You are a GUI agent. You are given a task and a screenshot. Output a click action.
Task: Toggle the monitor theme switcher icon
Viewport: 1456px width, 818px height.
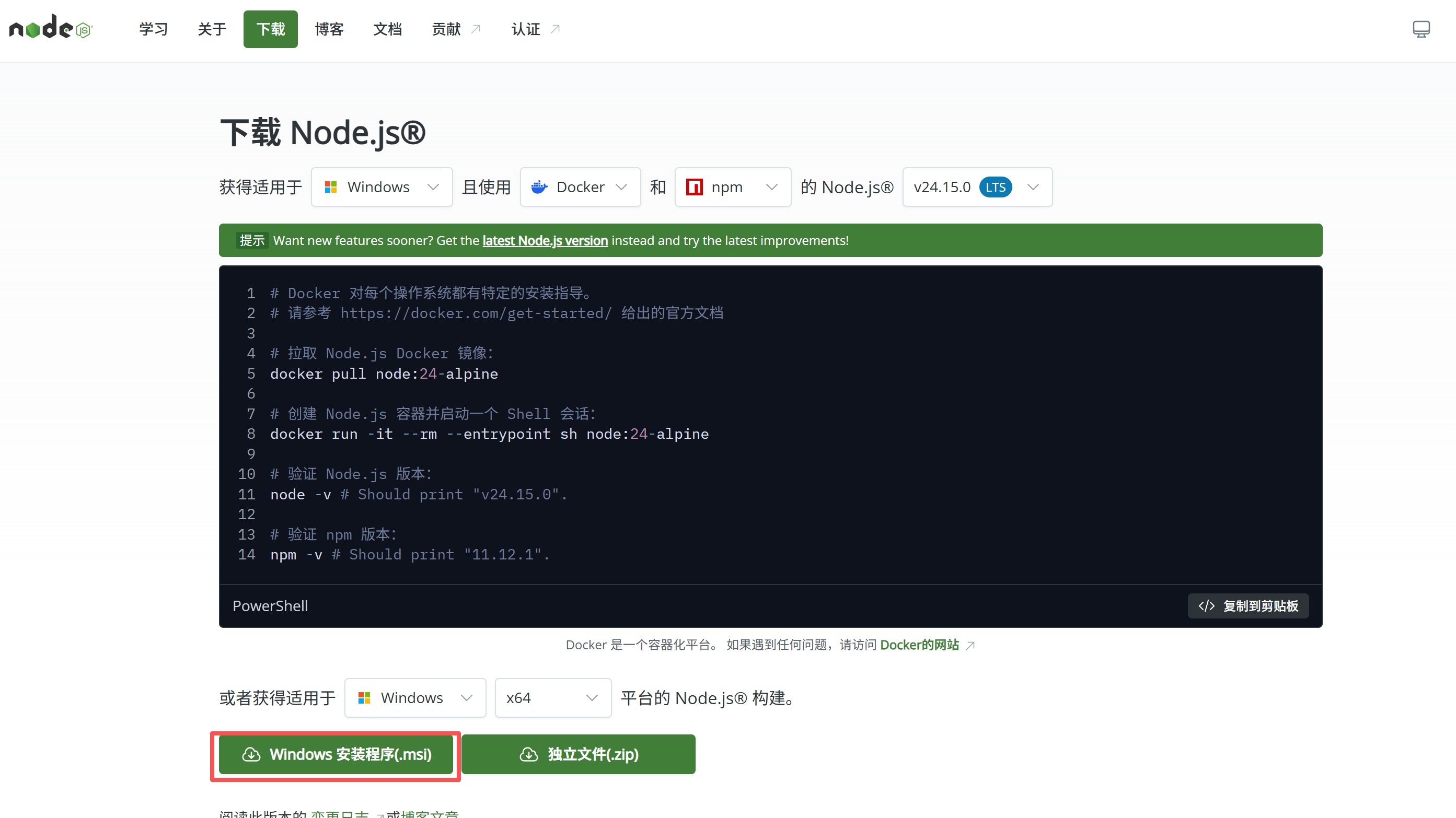pos(1421,29)
